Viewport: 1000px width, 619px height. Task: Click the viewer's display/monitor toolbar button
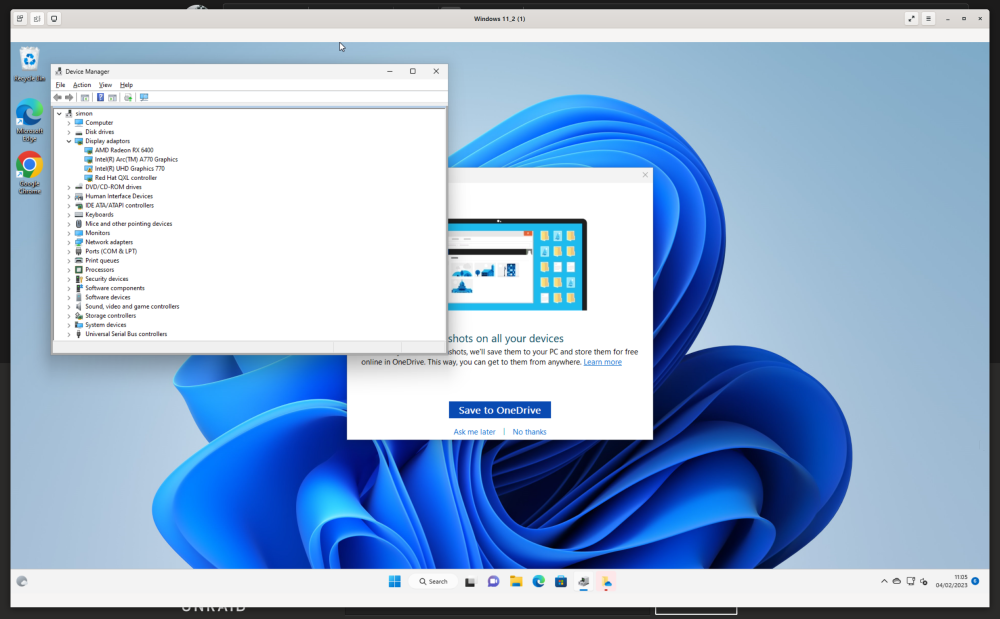tap(54, 19)
